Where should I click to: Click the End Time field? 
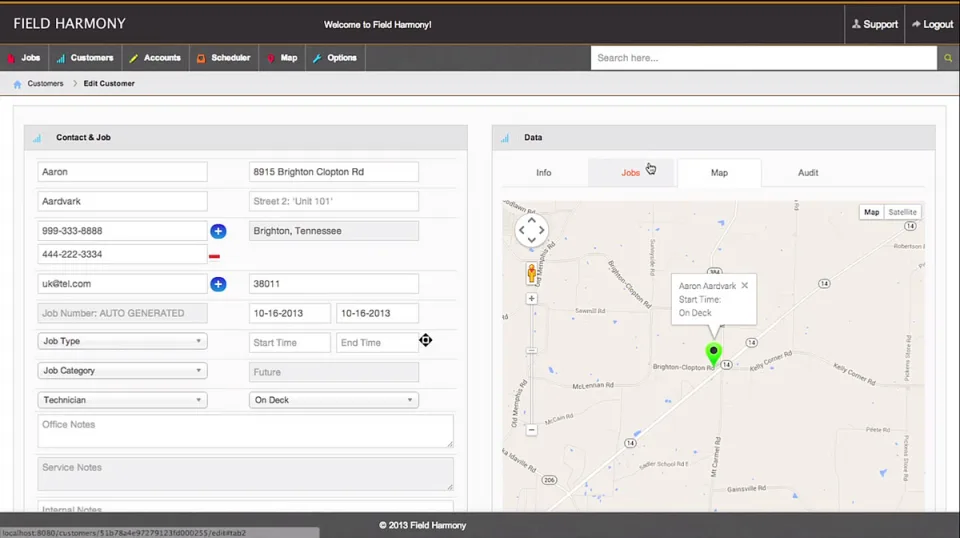coord(377,343)
